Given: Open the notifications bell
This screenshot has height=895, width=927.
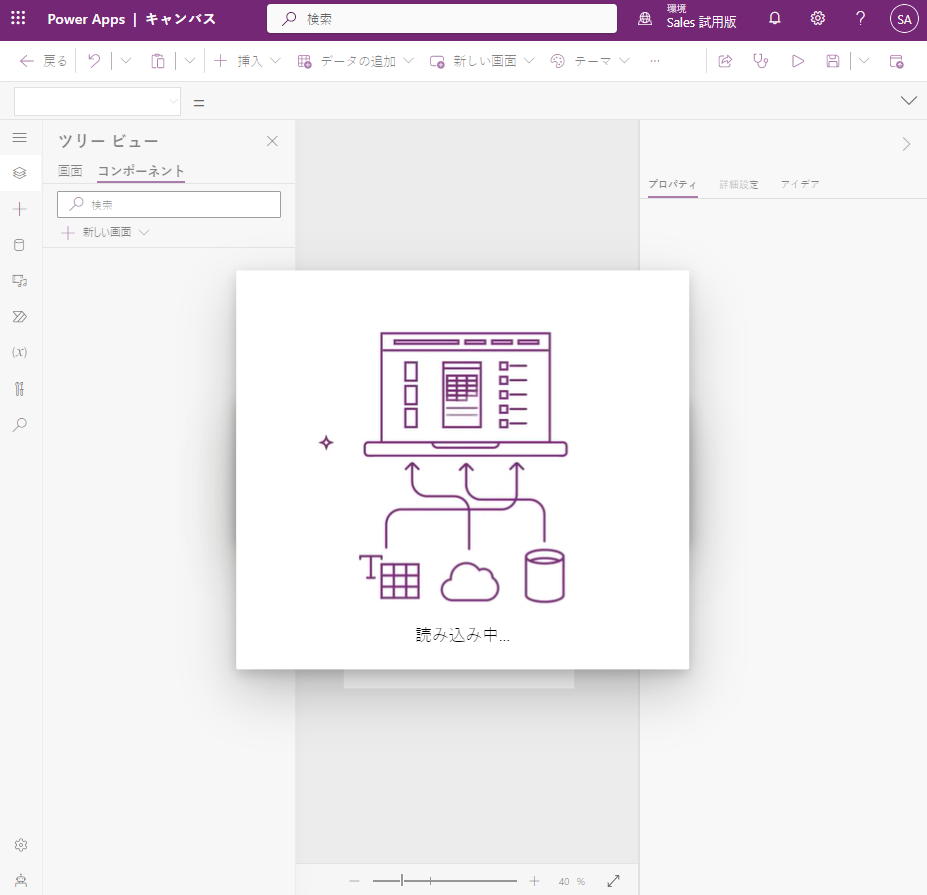Looking at the screenshot, I should (774, 18).
